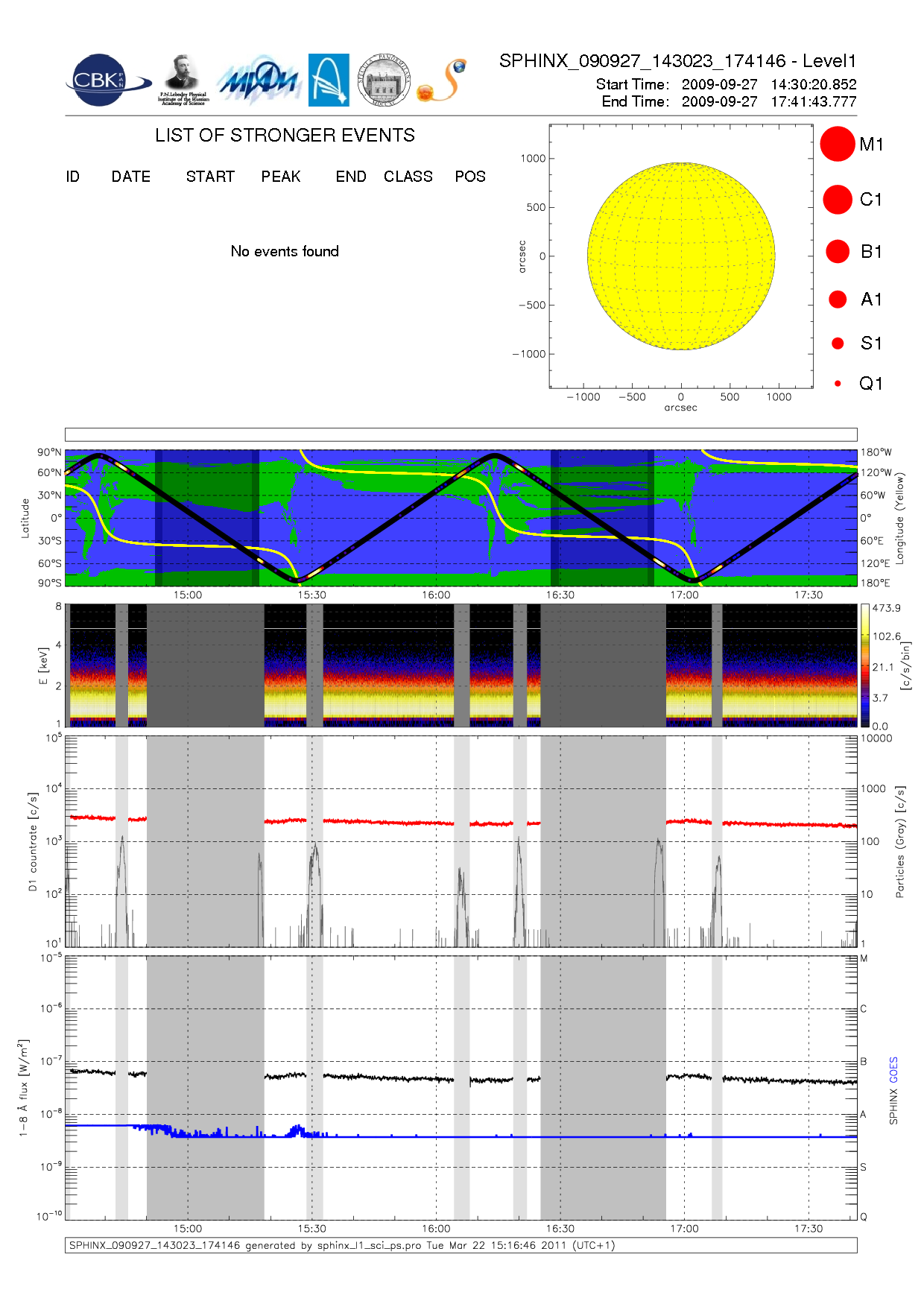Click the B1 red legend circle
The height and width of the screenshot is (1307, 924).
tap(837, 252)
